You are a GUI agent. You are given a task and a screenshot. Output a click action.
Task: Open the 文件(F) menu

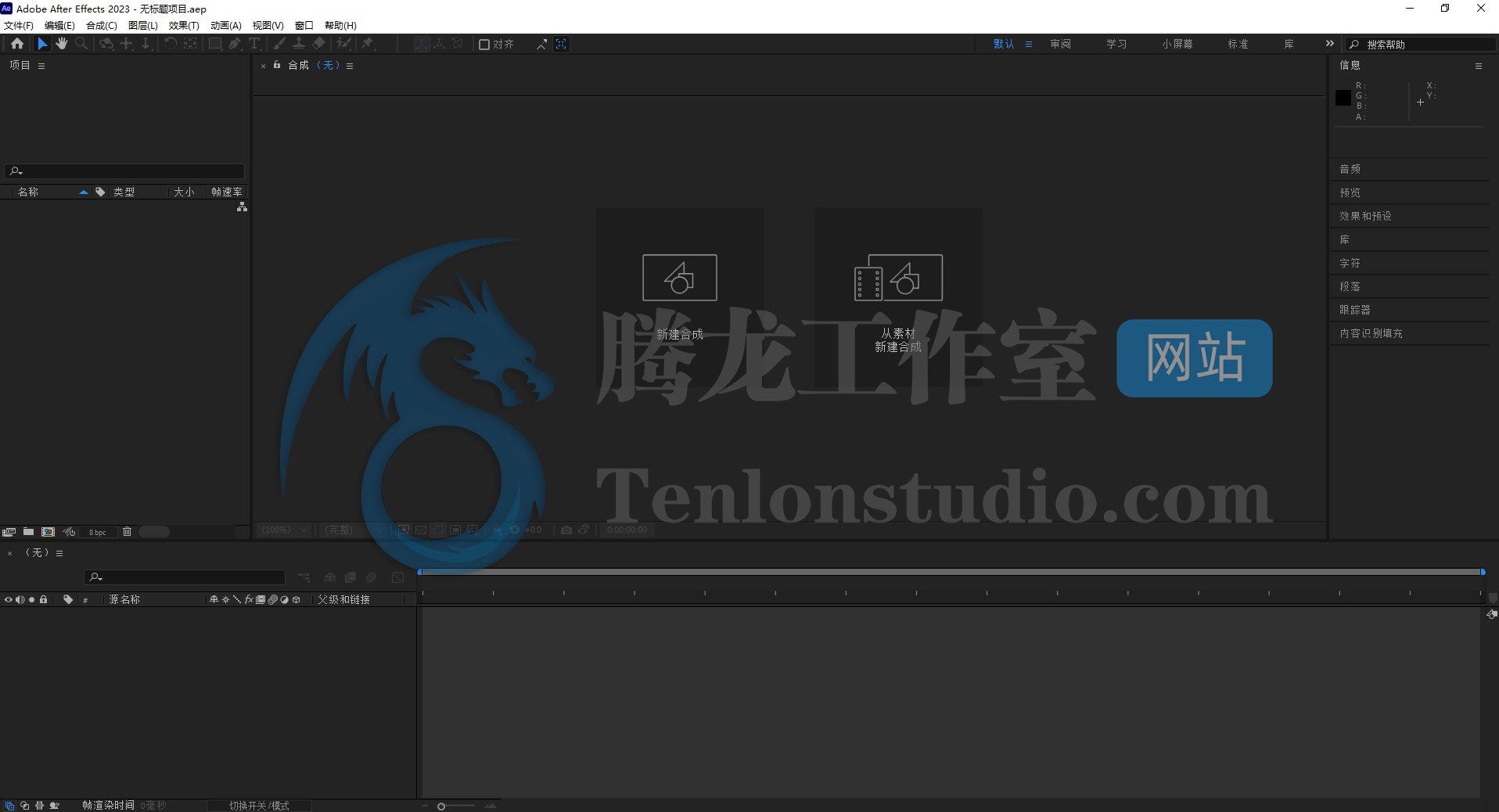click(x=19, y=26)
